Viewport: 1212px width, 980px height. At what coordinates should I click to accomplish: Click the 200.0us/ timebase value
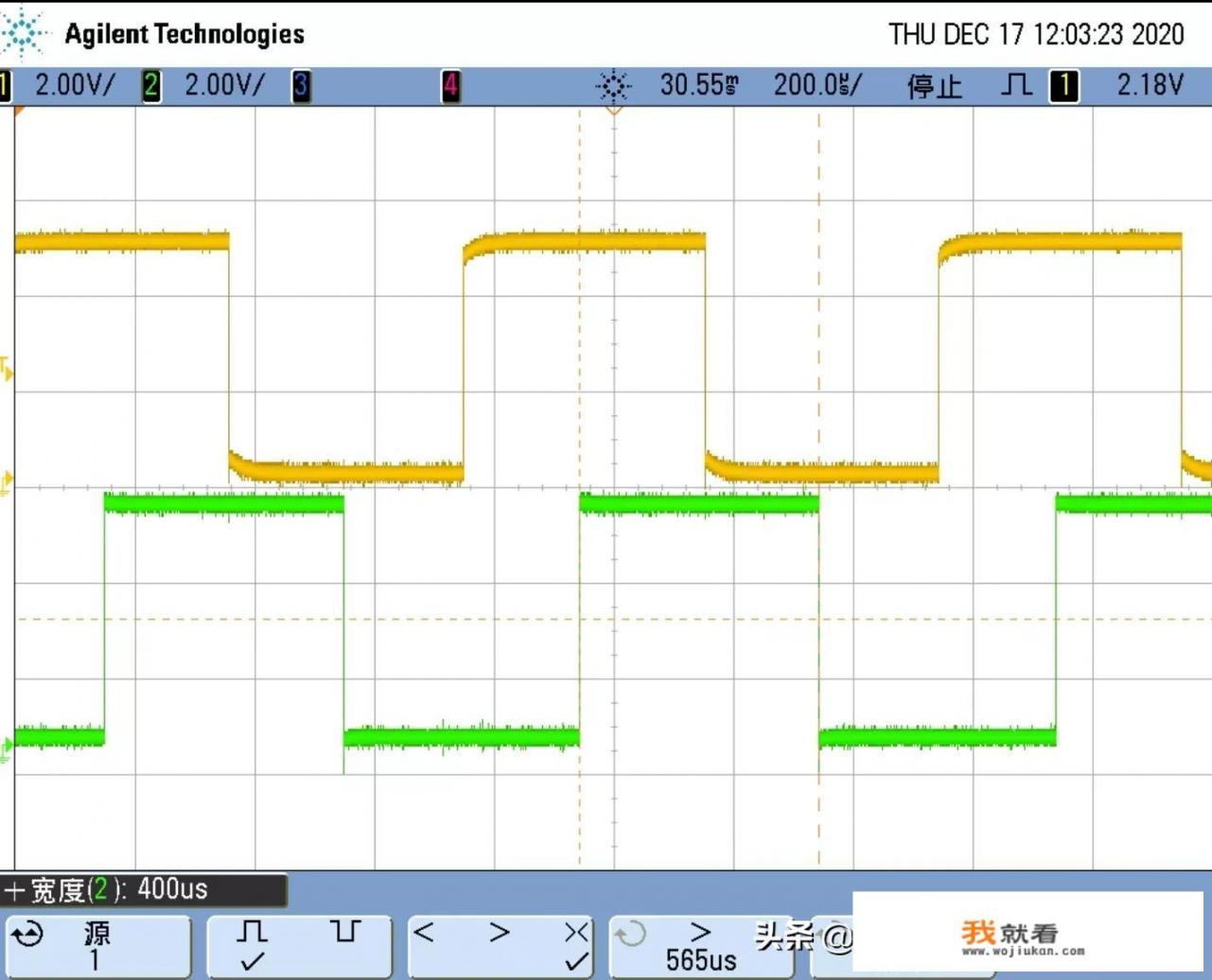point(817,85)
